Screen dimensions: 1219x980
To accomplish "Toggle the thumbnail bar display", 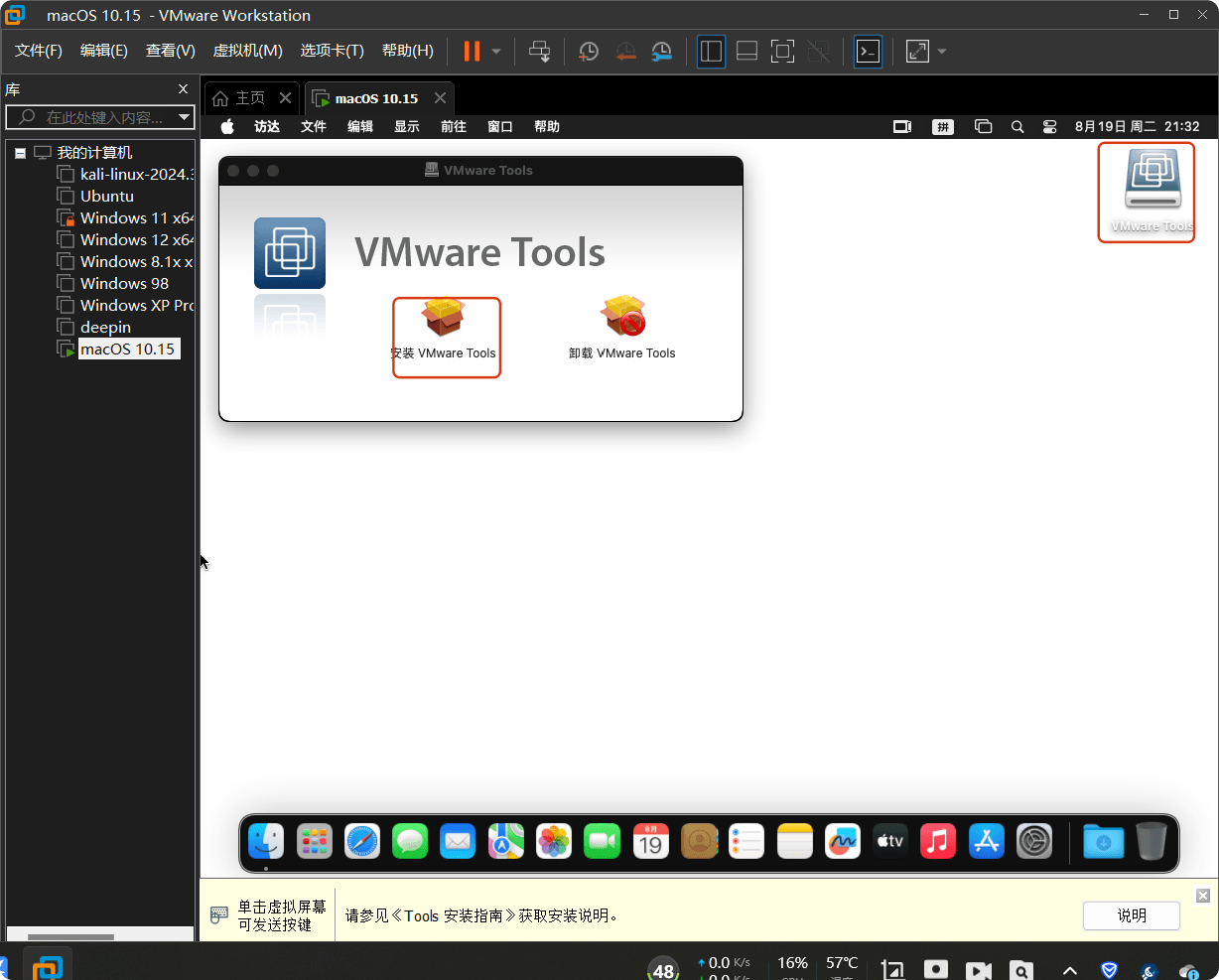I will [x=746, y=51].
